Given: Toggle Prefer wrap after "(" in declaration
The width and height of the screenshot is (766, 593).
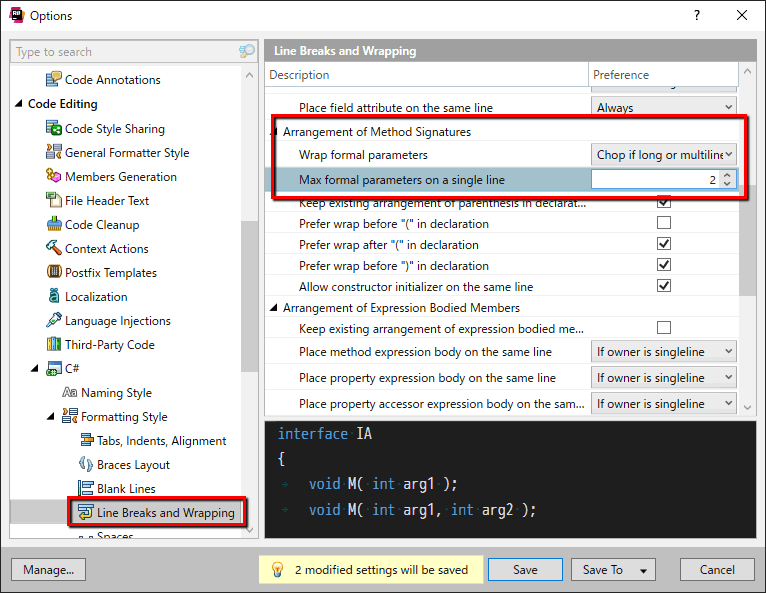Looking at the screenshot, I should click(x=663, y=244).
